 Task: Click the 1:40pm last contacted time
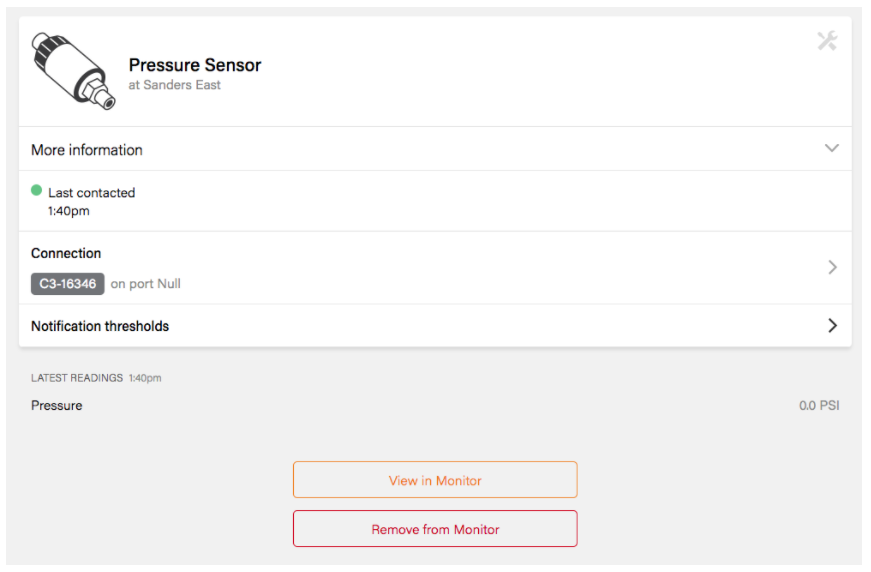pyautogui.click(x=69, y=211)
